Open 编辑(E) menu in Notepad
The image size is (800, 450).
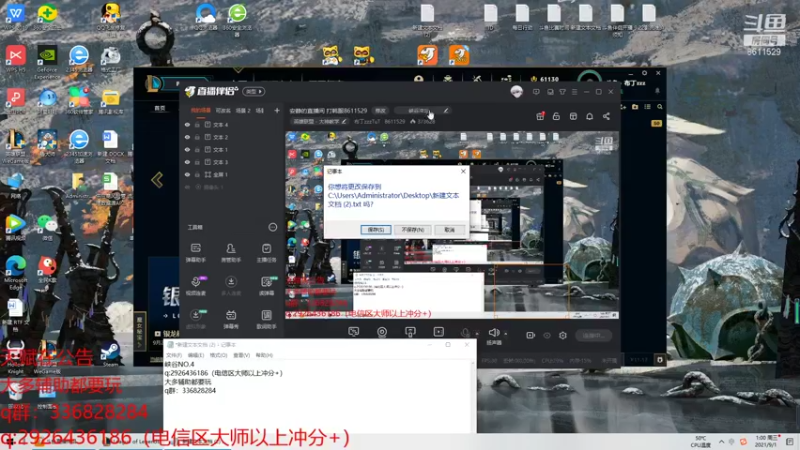point(196,355)
